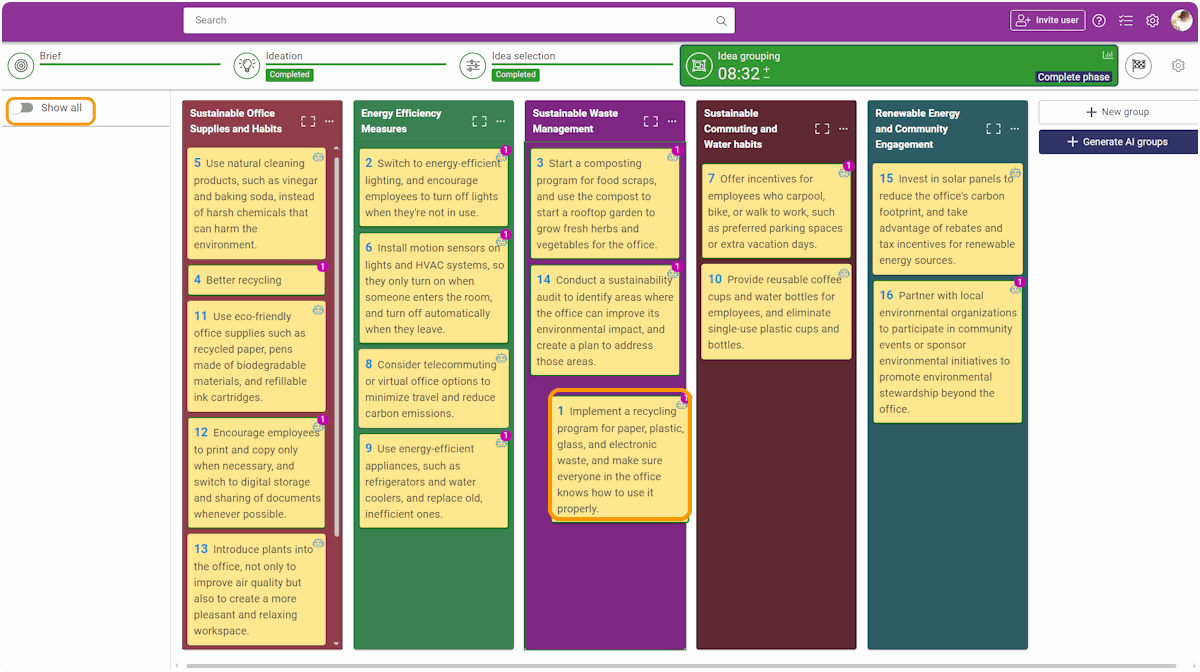Open more options for Energy Efficiency Measures group
1200x672 pixels.
coord(501,121)
